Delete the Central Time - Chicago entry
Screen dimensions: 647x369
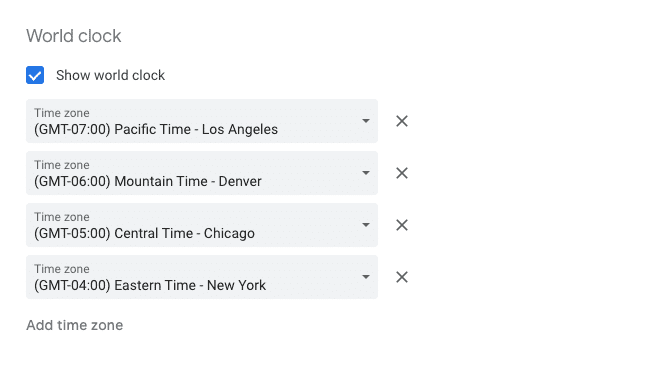[402, 225]
